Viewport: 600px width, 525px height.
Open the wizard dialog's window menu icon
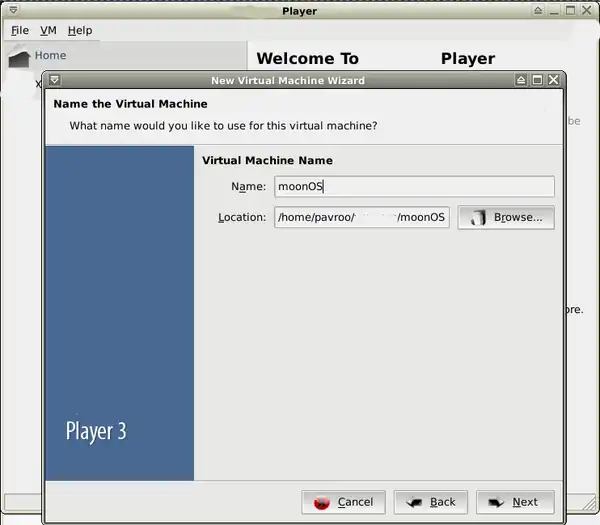tap(54, 80)
